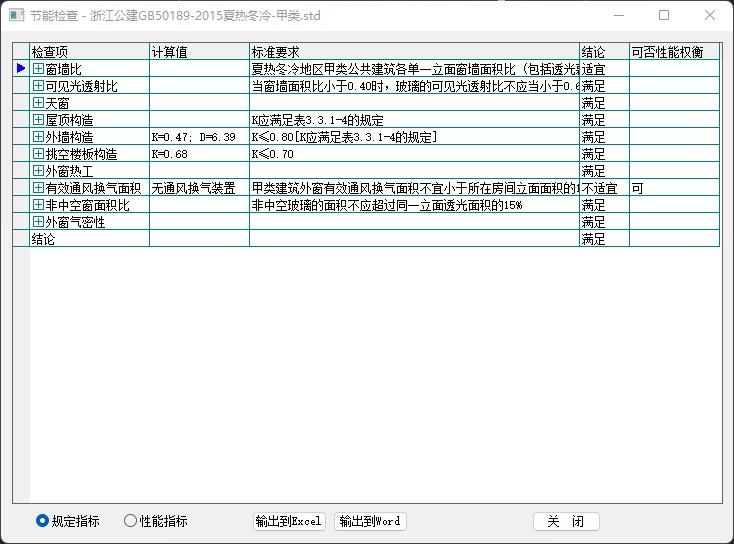Select the 性能指标 radio button
This screenshot has width=734, height=544.
(130, 521)
